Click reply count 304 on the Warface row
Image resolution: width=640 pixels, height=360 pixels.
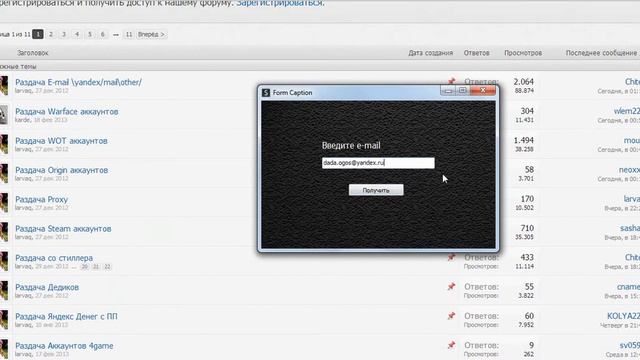pos(527,111)
